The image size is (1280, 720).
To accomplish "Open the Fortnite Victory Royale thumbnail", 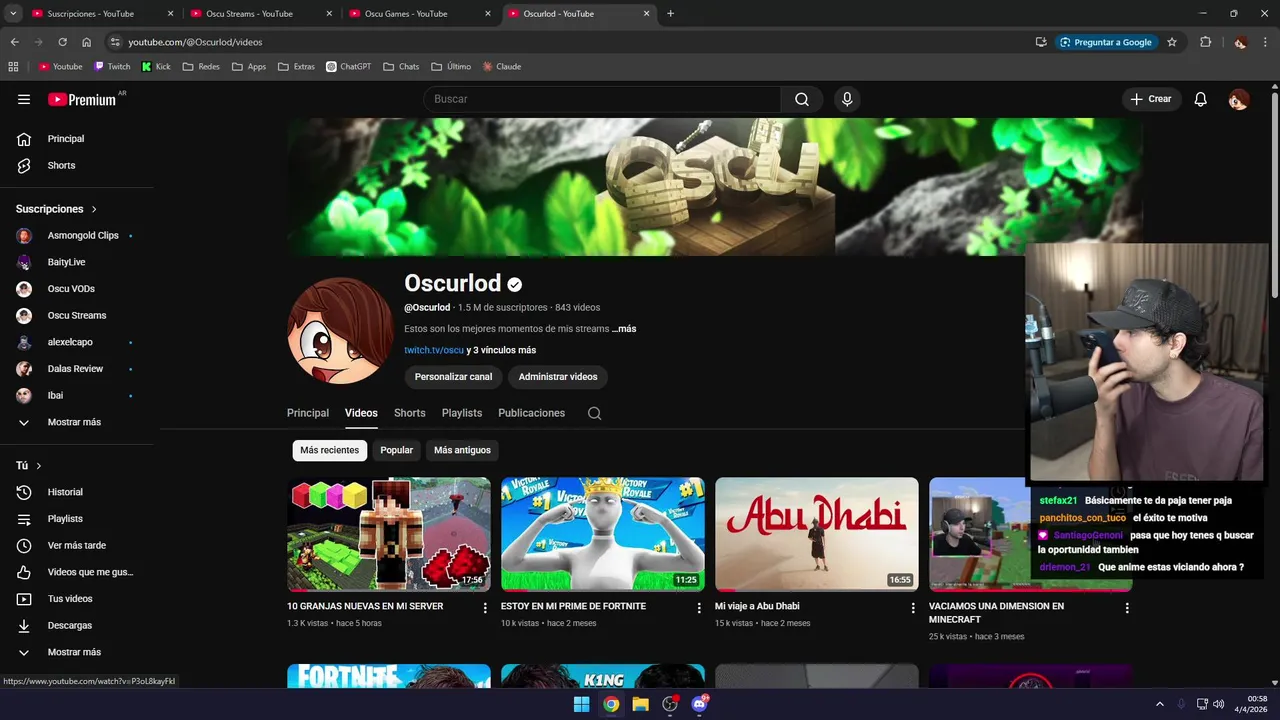I will (602, 534).
